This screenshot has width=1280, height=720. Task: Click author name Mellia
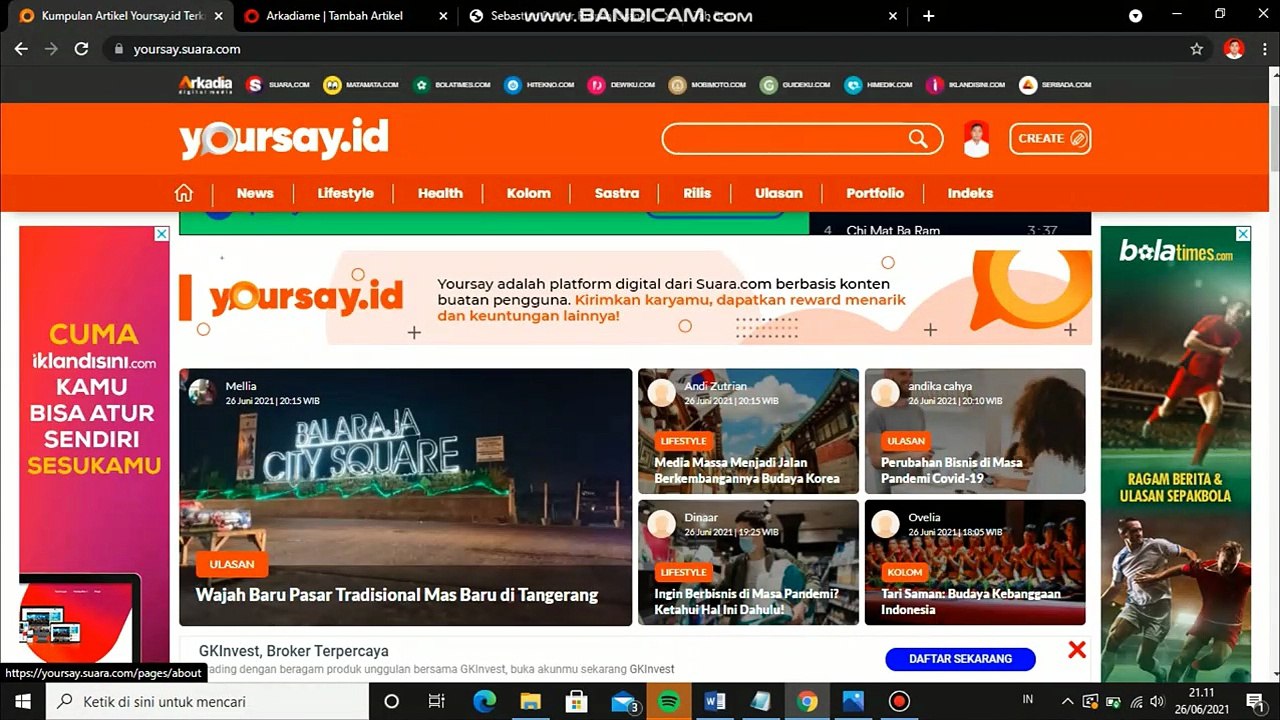241,386
